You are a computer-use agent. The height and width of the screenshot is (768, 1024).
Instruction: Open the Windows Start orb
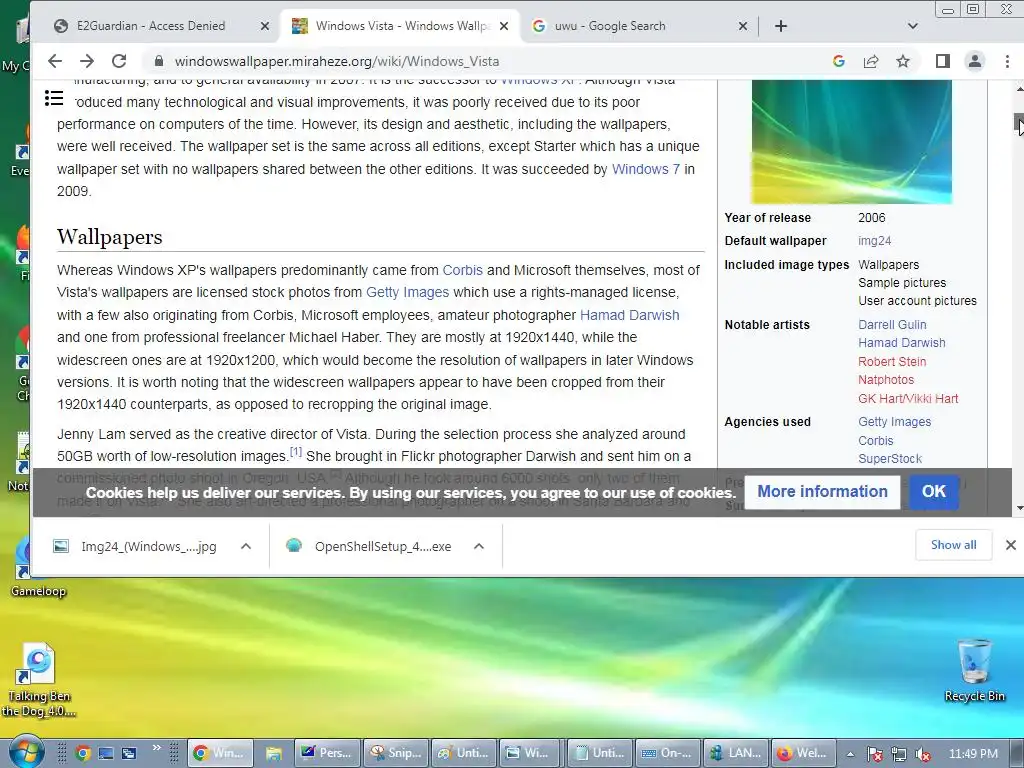pos(27,752)
